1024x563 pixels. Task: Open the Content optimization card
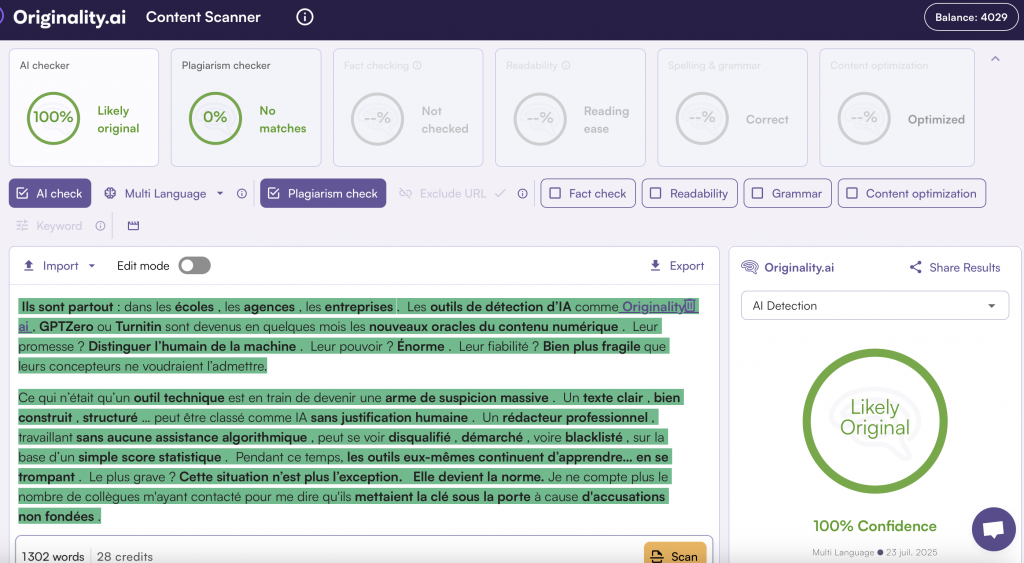[897, 108]
